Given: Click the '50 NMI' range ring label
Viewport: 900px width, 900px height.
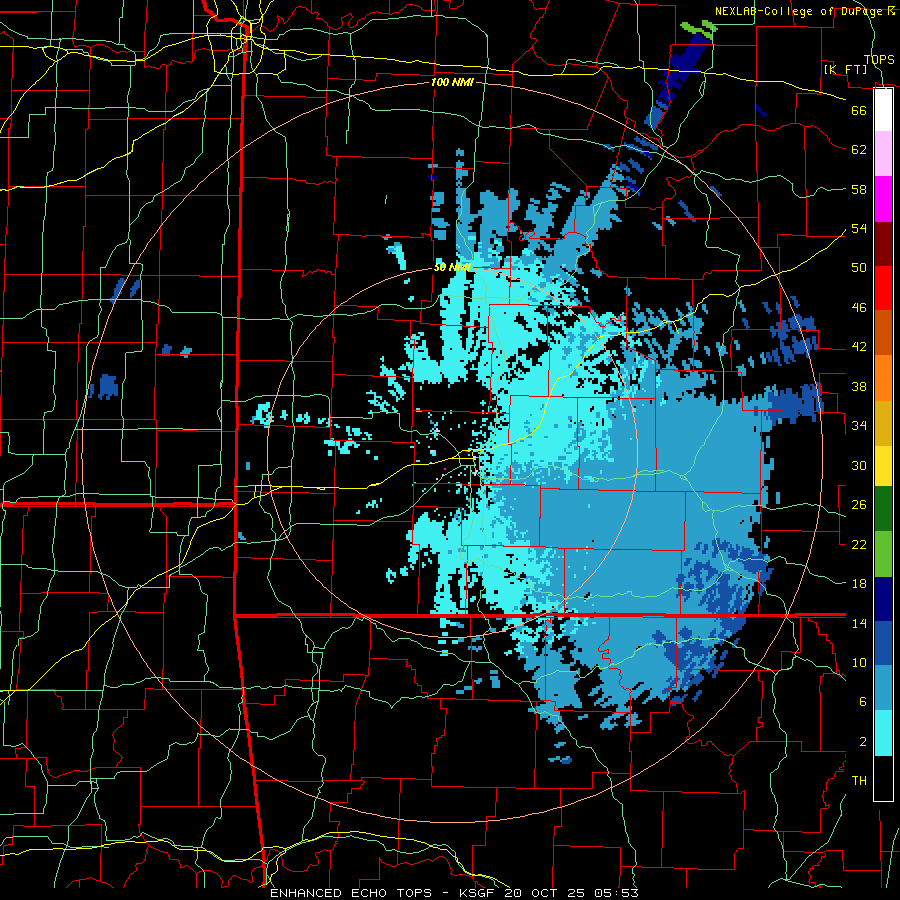Looking at the screenshot, I should [x=452, y=267].
